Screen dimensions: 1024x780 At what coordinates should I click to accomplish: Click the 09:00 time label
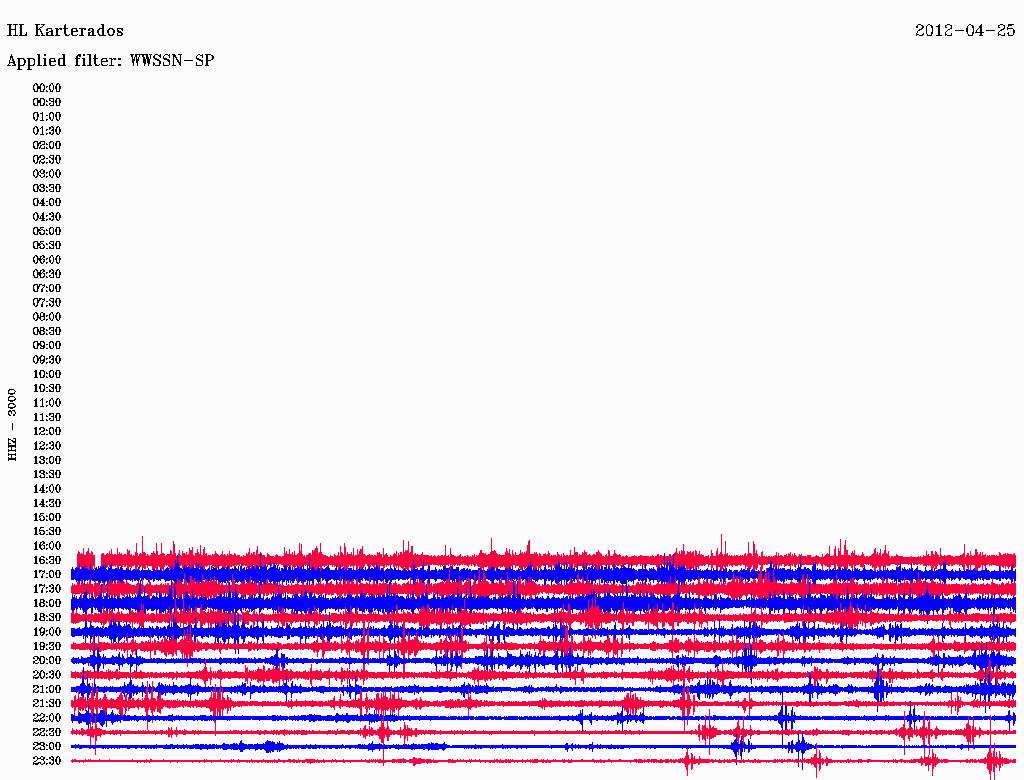point(46,346)
